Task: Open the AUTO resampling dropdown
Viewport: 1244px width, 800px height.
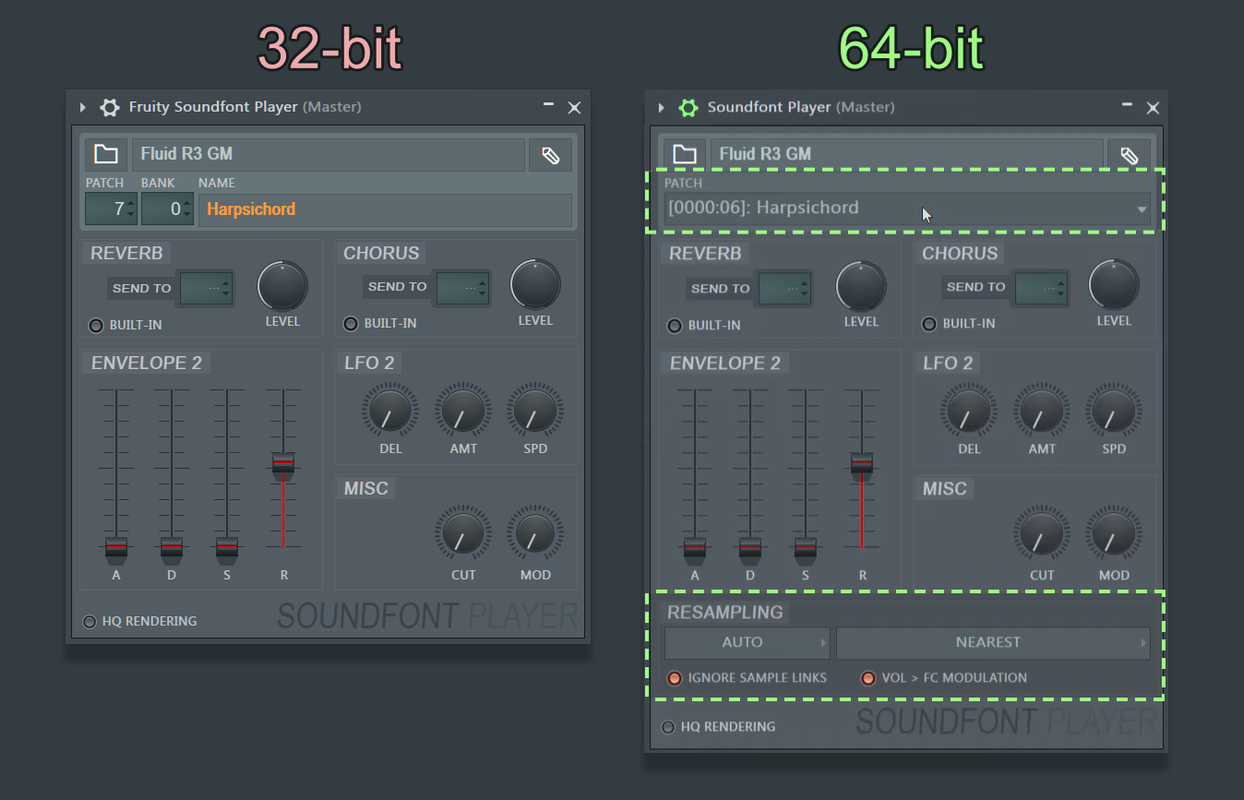Action: [x=748, y=642]
